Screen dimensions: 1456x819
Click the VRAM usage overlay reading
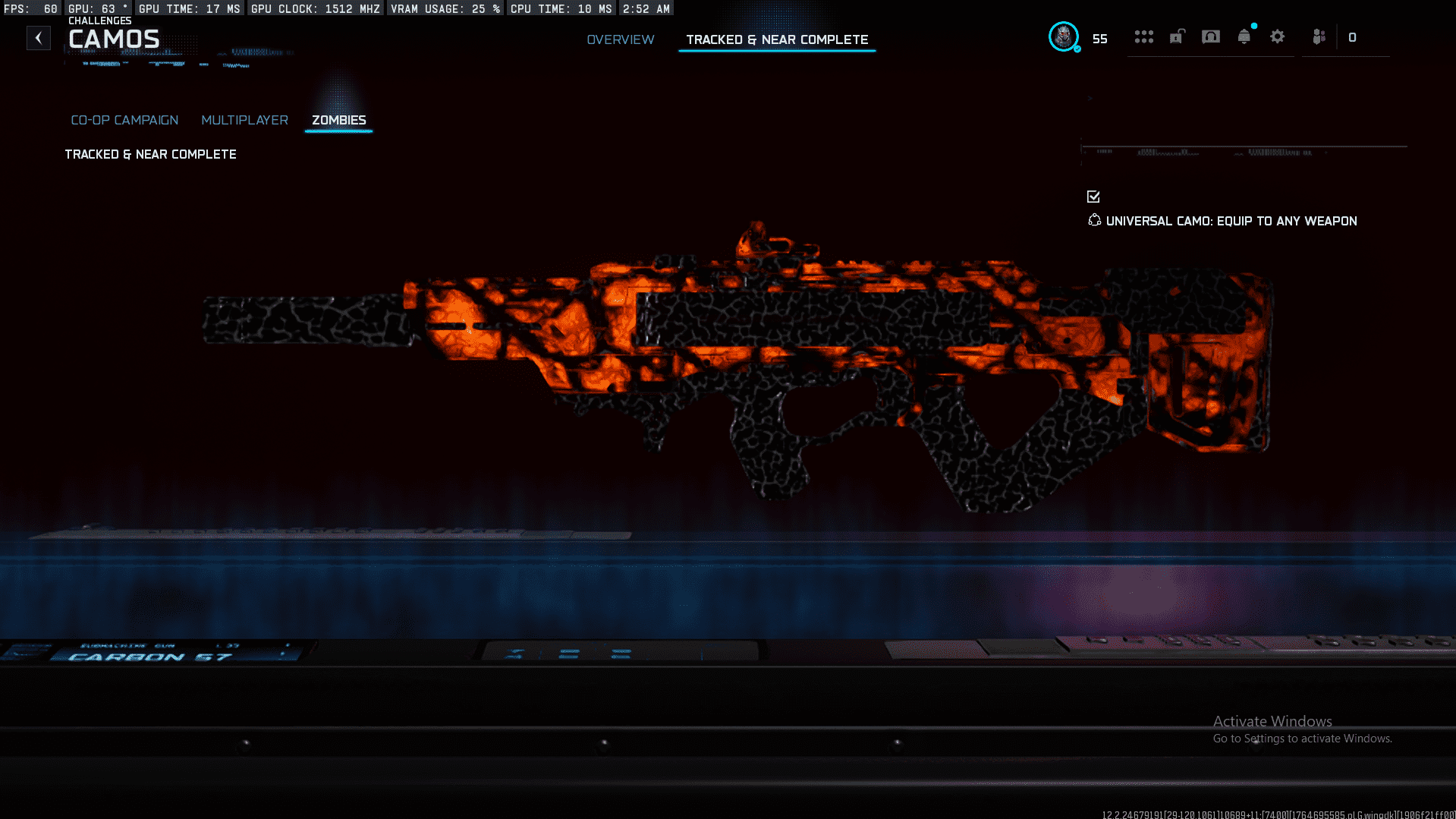[445, 9]
